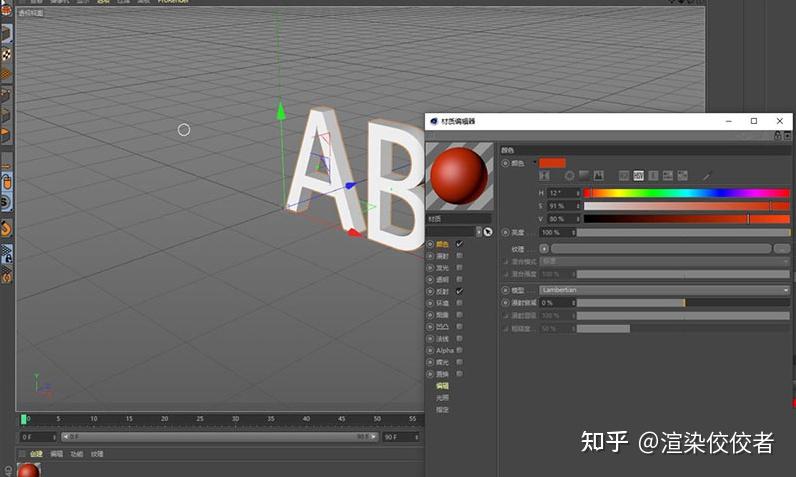This screenshot has width=796, height=477.
Task: Toggle the S-shaped Snap tool
Action: click(6, 203)
